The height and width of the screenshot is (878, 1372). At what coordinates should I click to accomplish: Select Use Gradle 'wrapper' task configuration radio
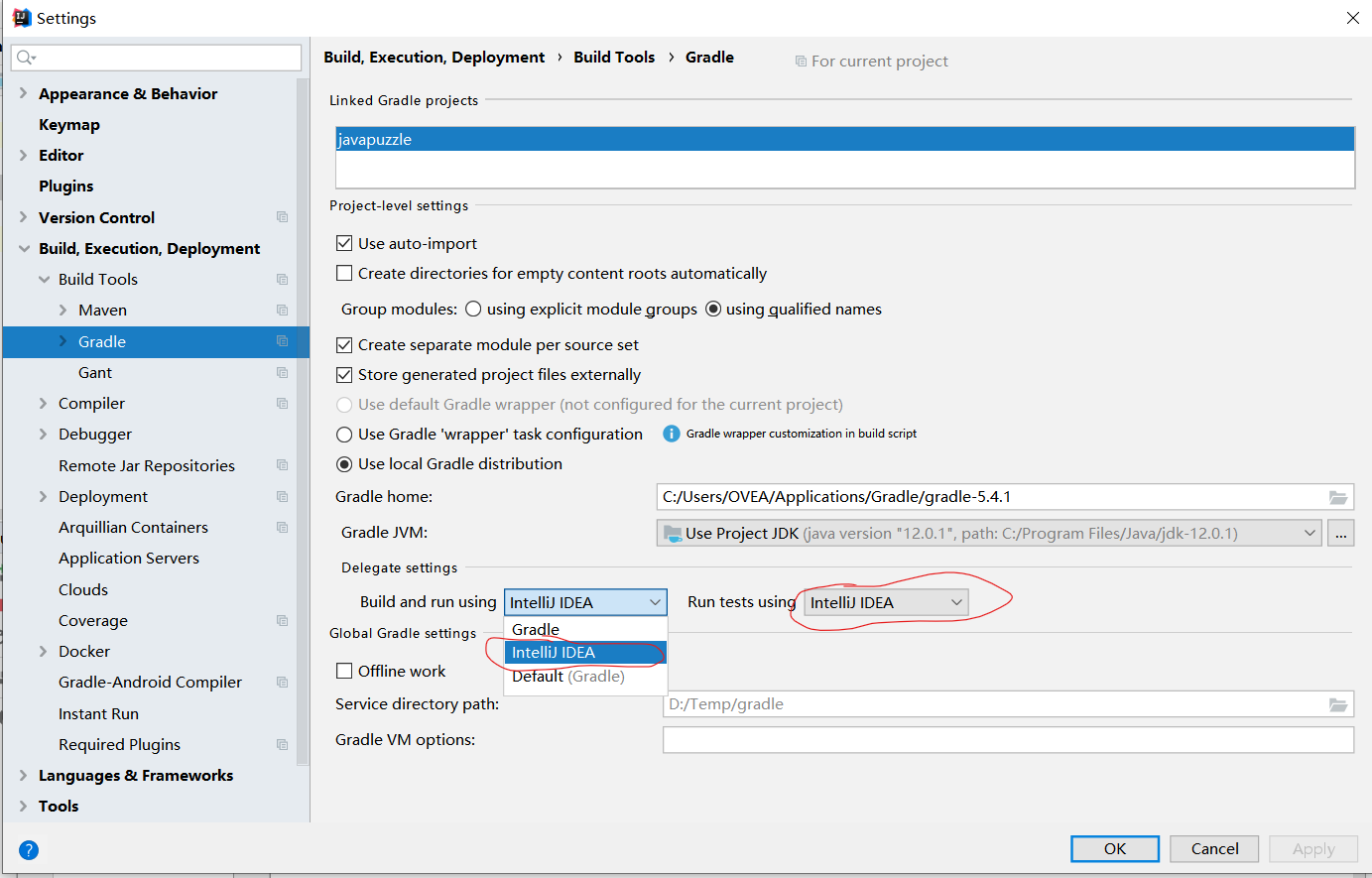click(x=344, y=434)
